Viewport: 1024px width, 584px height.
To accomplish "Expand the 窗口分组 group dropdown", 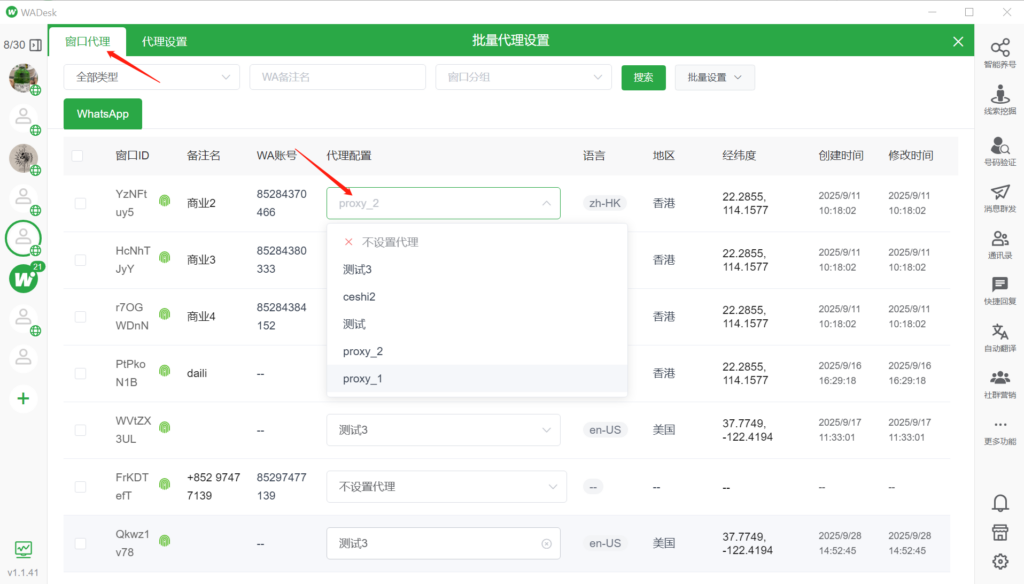I will (x=523, y=77).
